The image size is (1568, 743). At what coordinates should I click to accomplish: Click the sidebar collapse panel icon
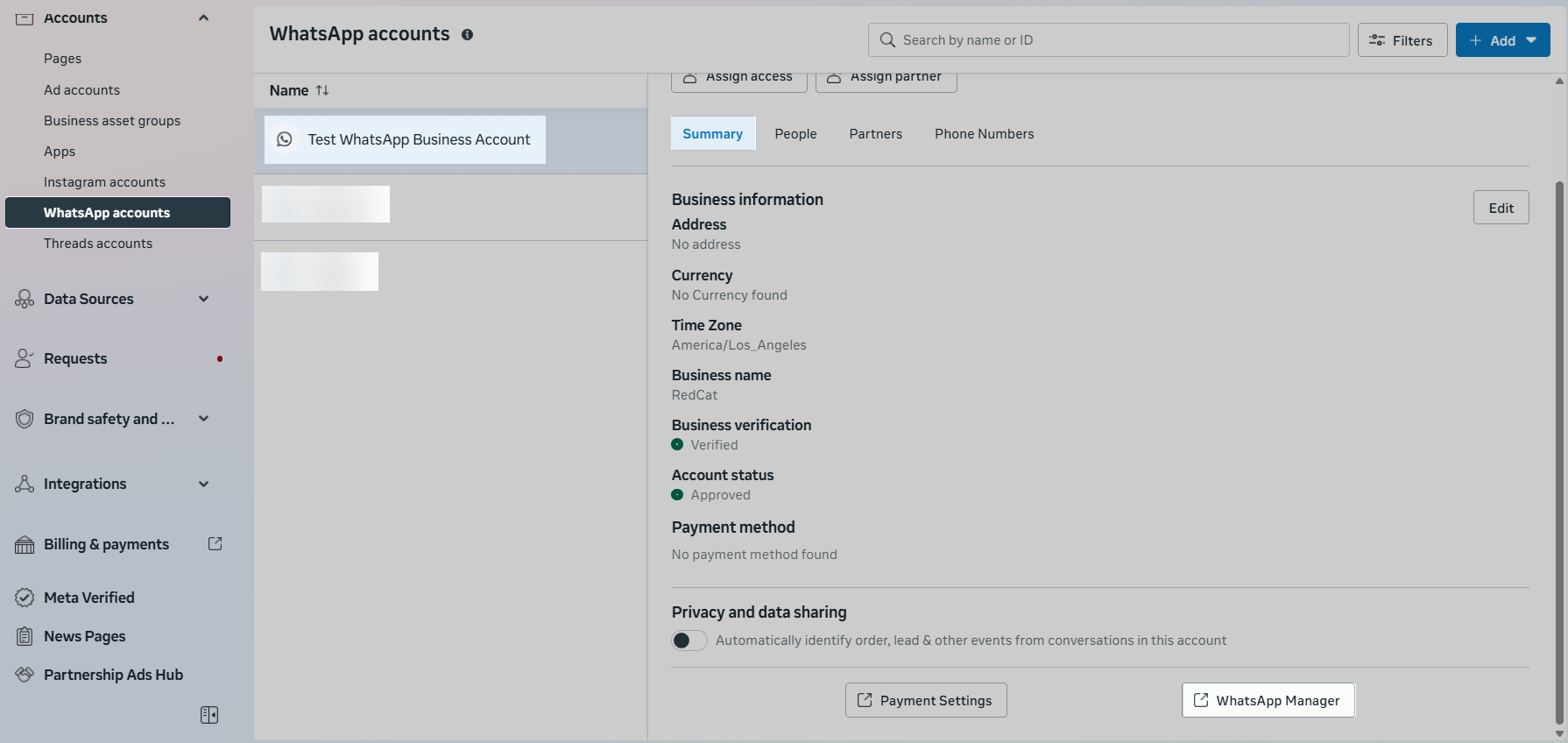(x=209, y=715)
